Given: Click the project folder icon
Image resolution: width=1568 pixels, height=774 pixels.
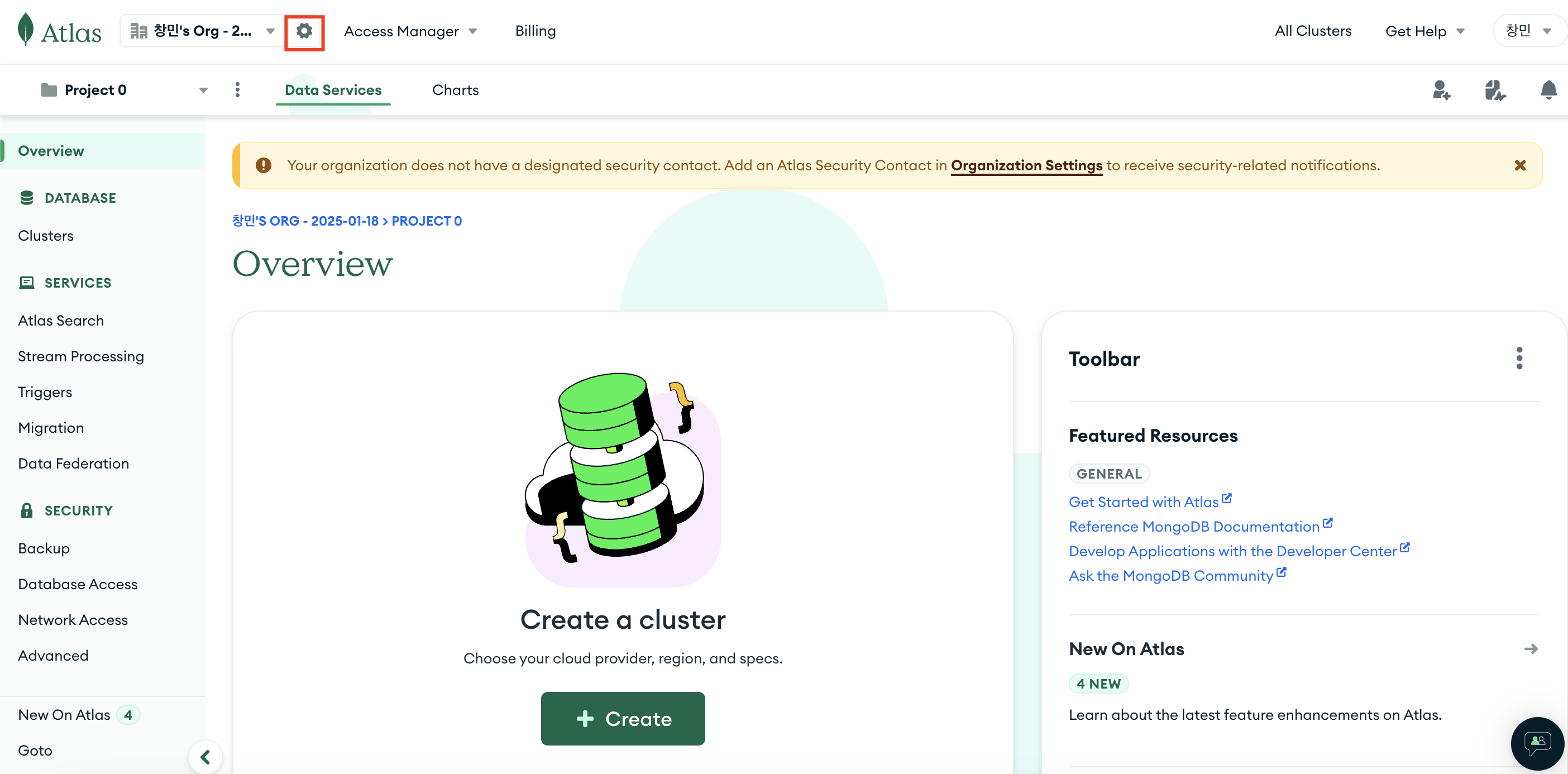Looking at the screenshot, I should 49,90.
